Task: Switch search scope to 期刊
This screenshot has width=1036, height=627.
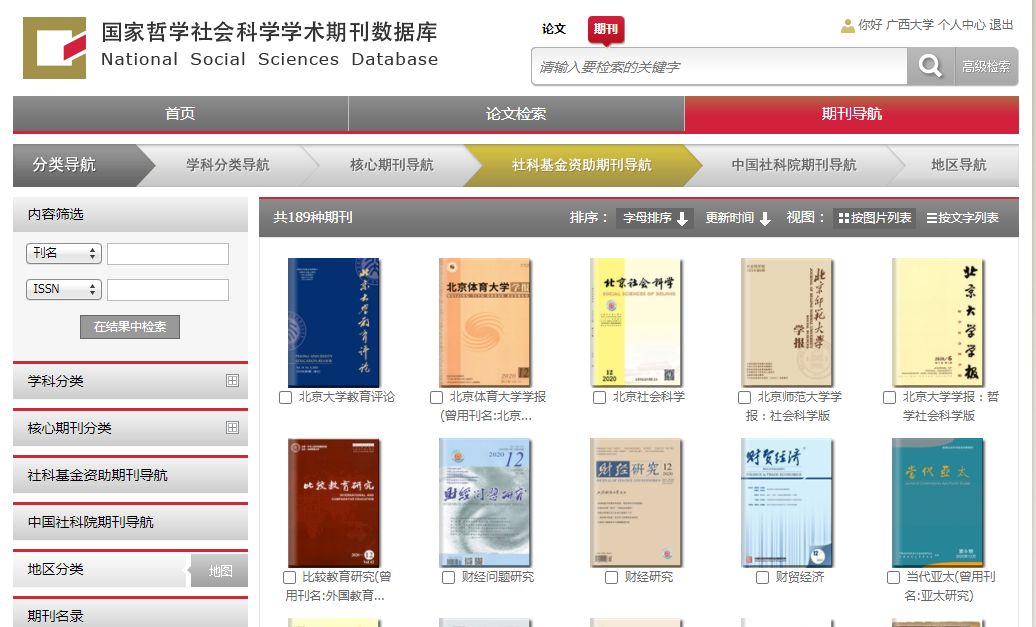Action: (x=605, y=29)
